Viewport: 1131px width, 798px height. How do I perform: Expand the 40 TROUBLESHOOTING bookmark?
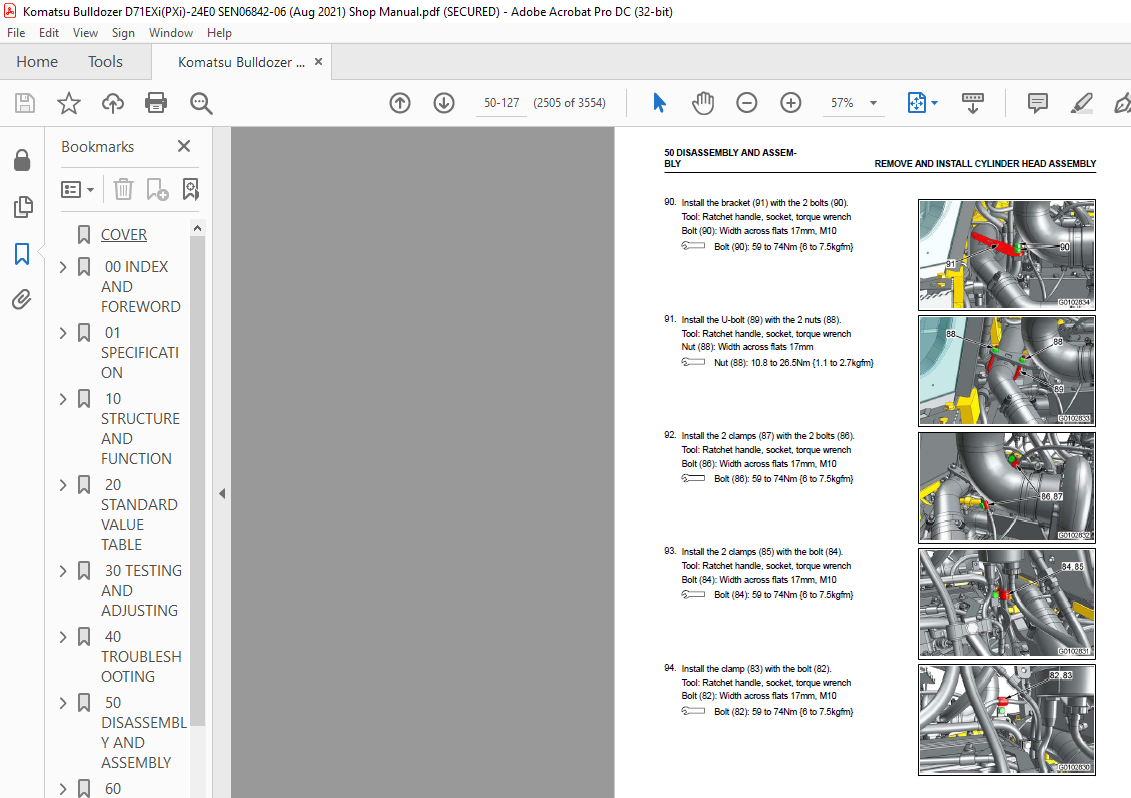(x=63, y=637)
